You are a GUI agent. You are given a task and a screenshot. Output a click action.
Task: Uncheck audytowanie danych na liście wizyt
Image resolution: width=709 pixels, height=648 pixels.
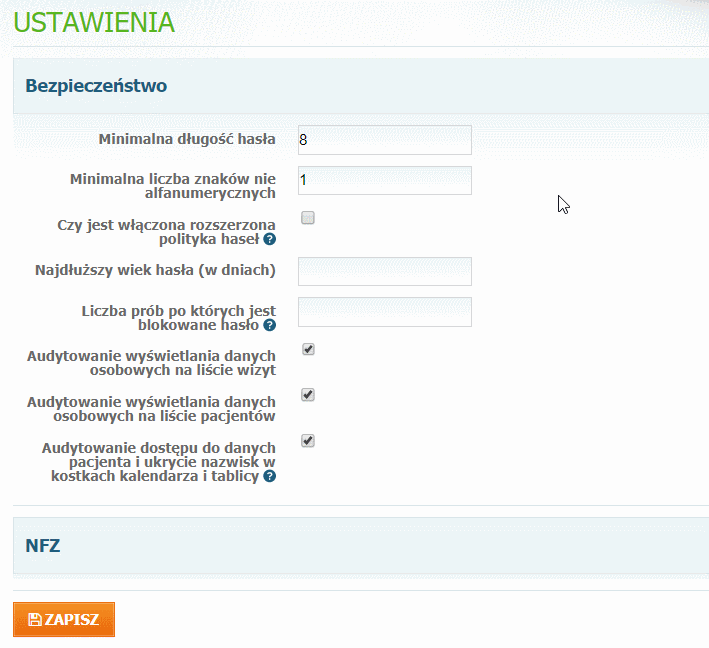[x=308, y=349]
